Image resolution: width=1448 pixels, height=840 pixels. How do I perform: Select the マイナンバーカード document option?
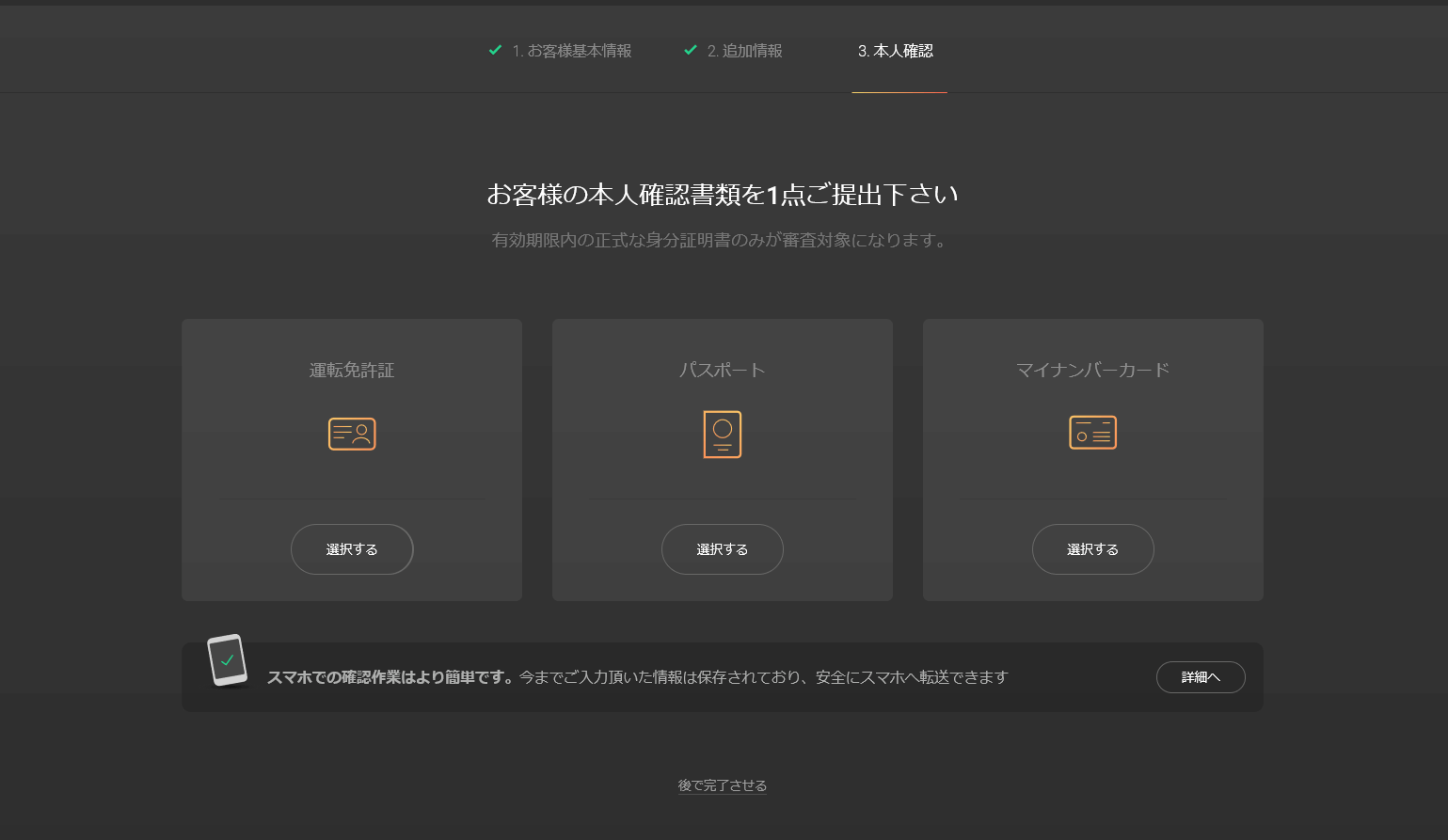tap(1092, 459)
